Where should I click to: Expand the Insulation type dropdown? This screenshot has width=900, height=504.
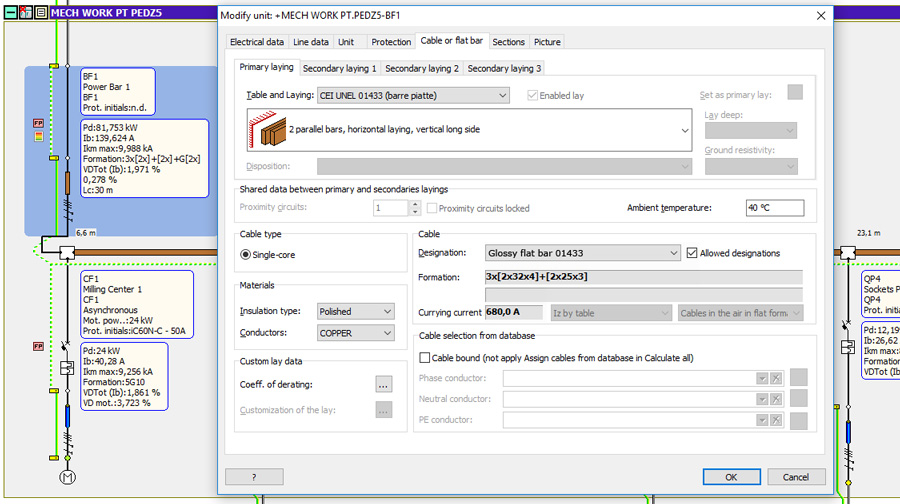click(x=356, y=311)
